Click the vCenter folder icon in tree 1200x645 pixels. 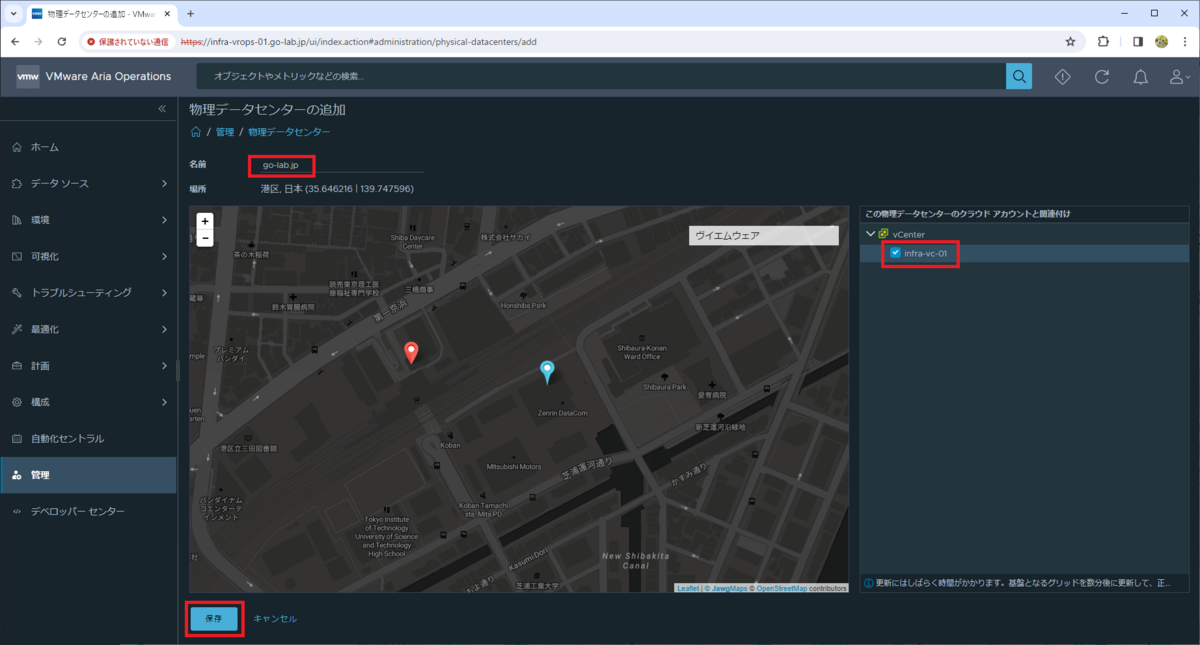click(x=883, y=234)
